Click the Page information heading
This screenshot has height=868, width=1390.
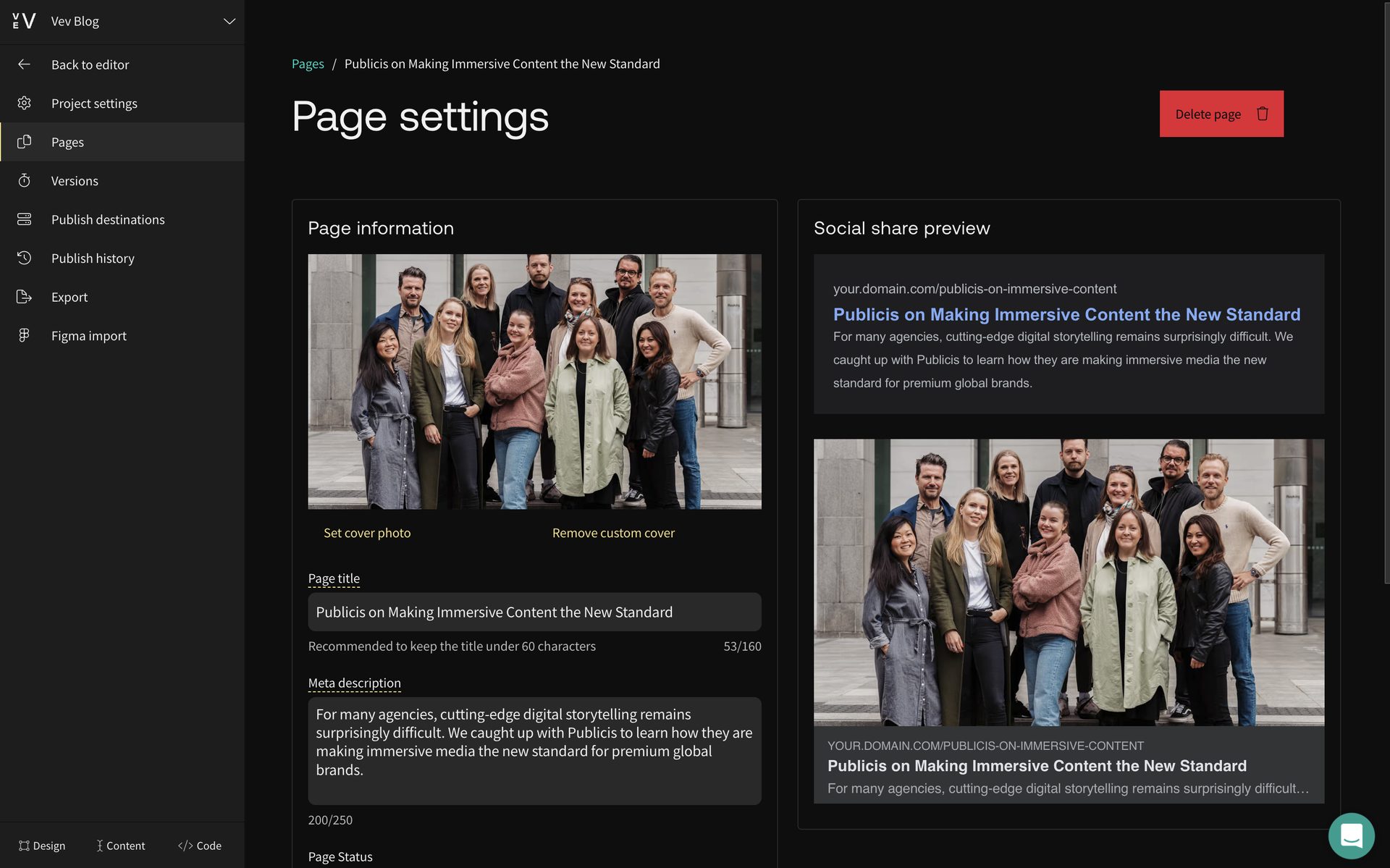pos(381,228)
